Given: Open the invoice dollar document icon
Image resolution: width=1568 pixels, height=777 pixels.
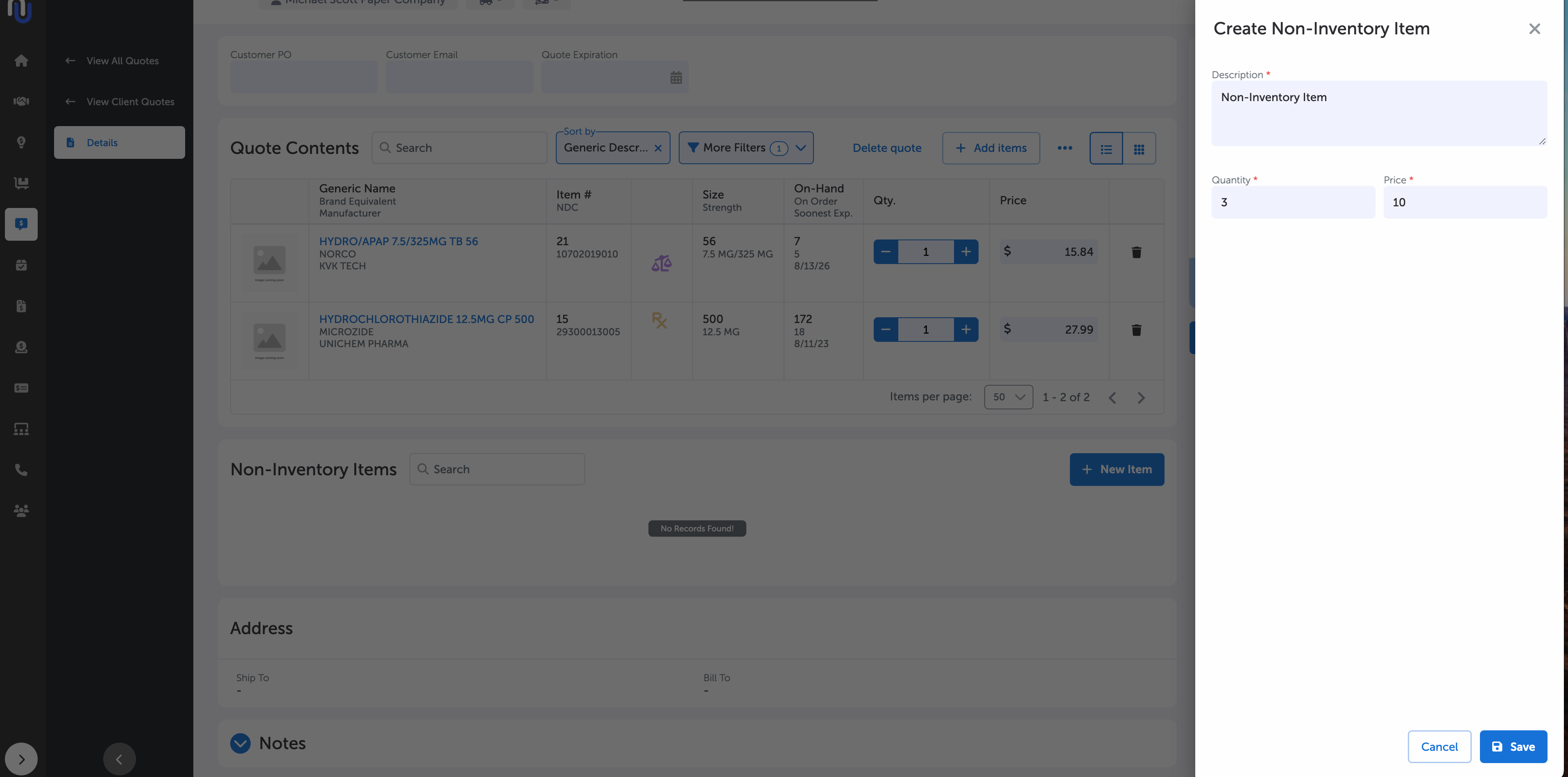Looking at the screenshot, I should [21, 306].
